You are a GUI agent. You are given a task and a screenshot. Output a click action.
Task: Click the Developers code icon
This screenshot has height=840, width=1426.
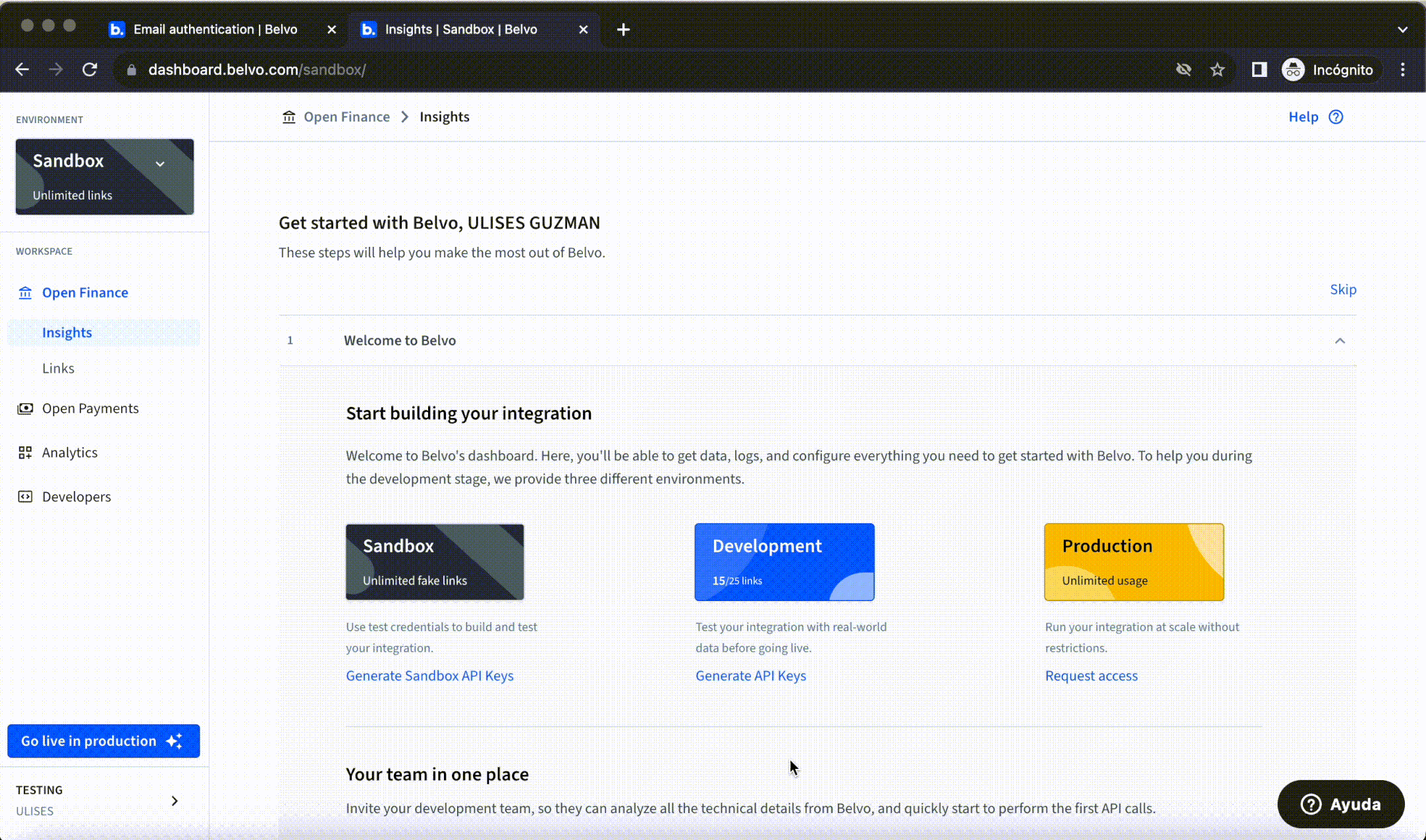pos(25,497)
